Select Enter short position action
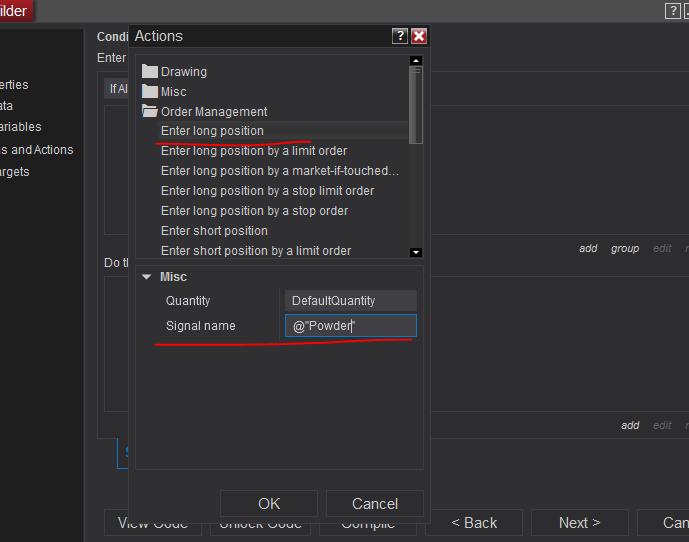This screenshot has height=542, width=689. tap(214, 231)
